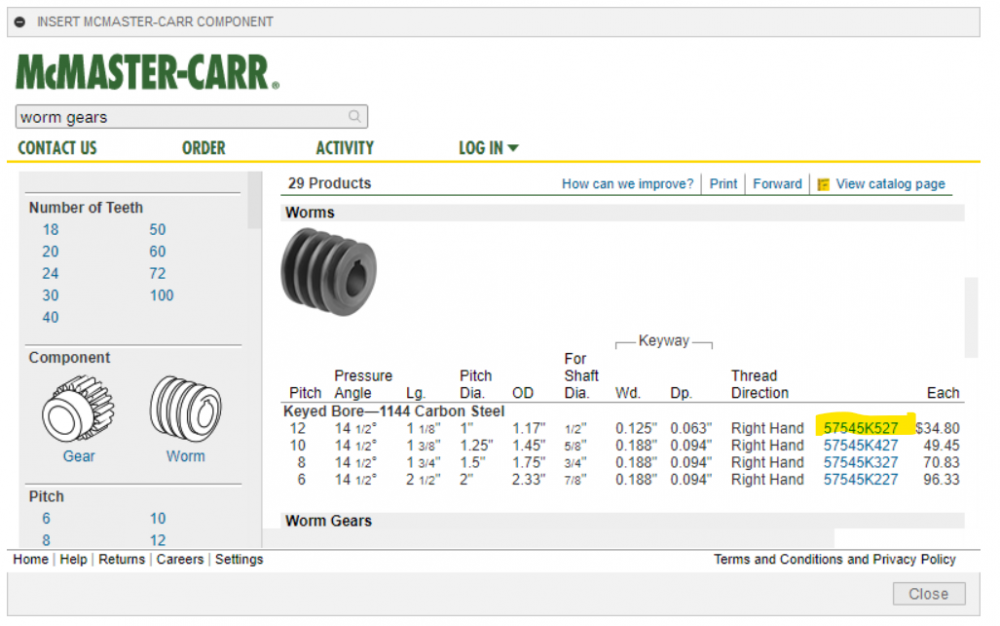Click the 29 Products count
The height and width of the screenshot is (626, 1000).
tap(329, 184)
